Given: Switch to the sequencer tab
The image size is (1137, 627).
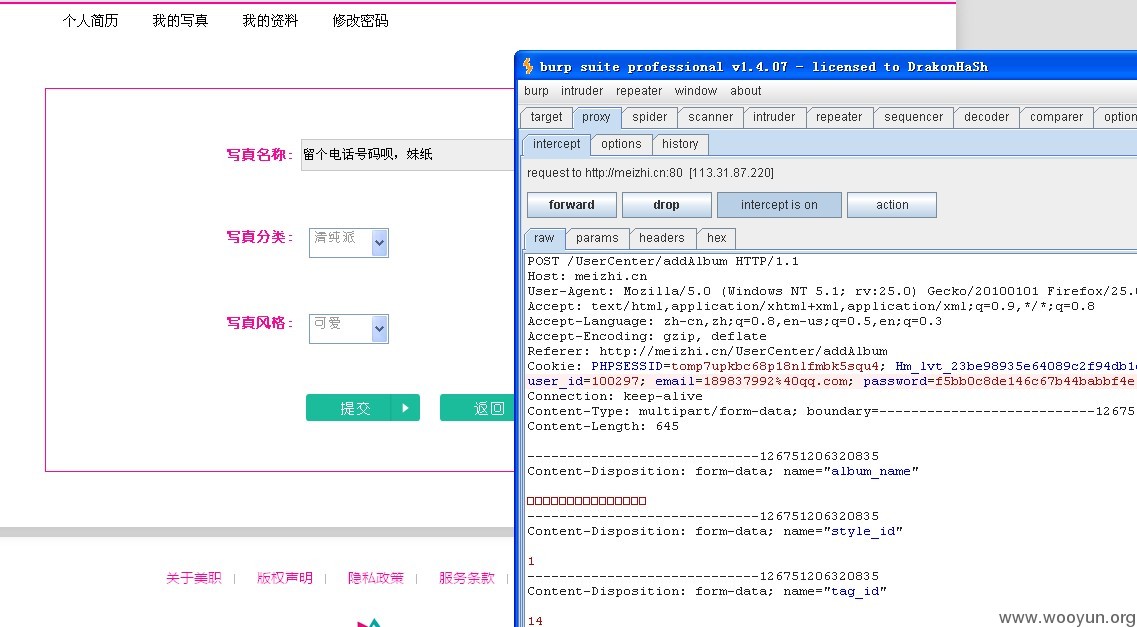Looking at the screenshot, I should [914, 117].
